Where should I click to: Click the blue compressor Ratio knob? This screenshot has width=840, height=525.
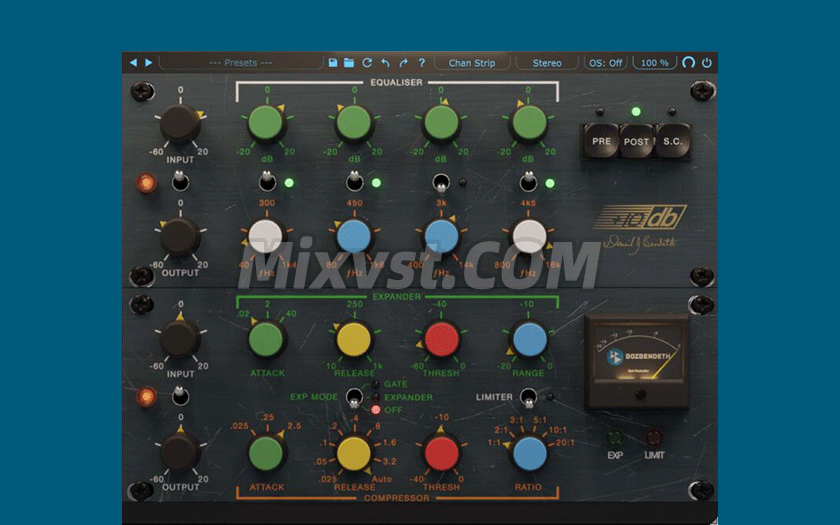pos(529,453)
